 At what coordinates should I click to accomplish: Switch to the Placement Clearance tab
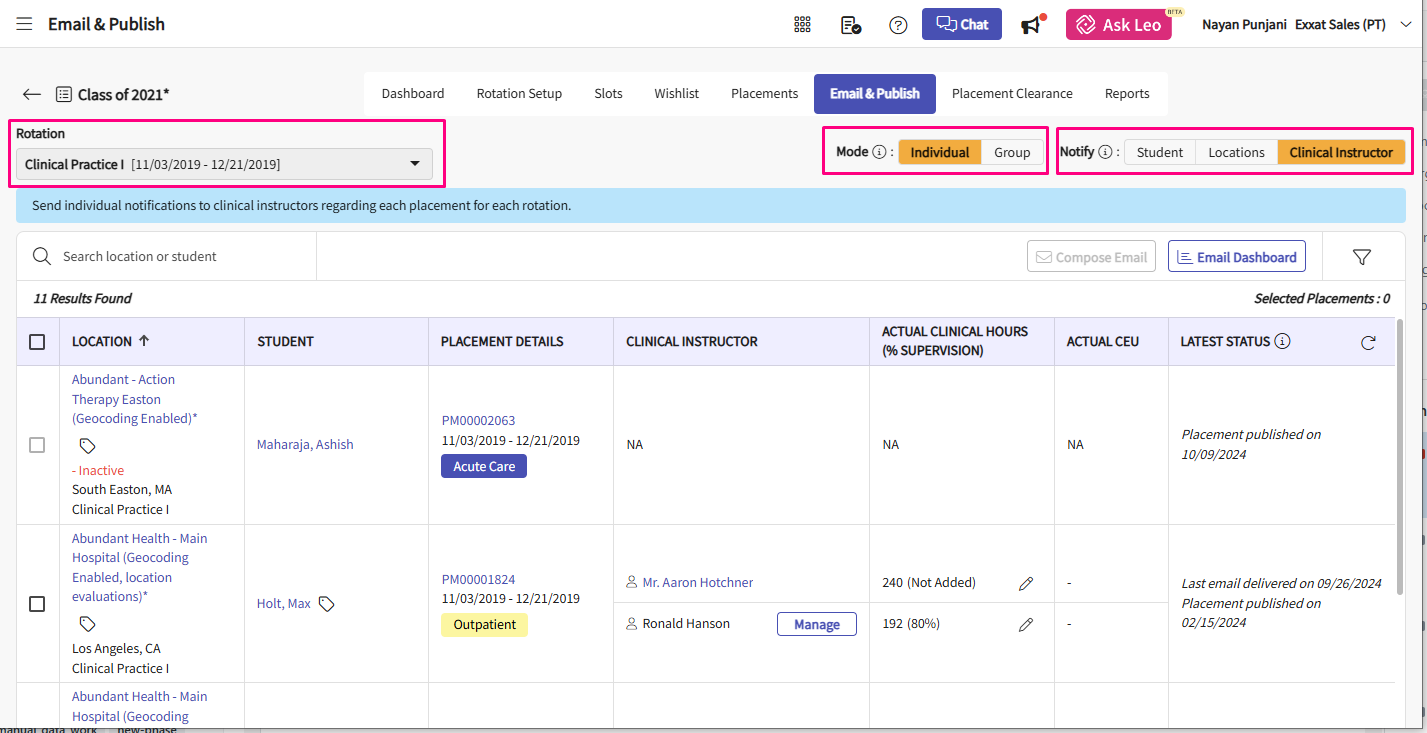tap(1012, 94)
